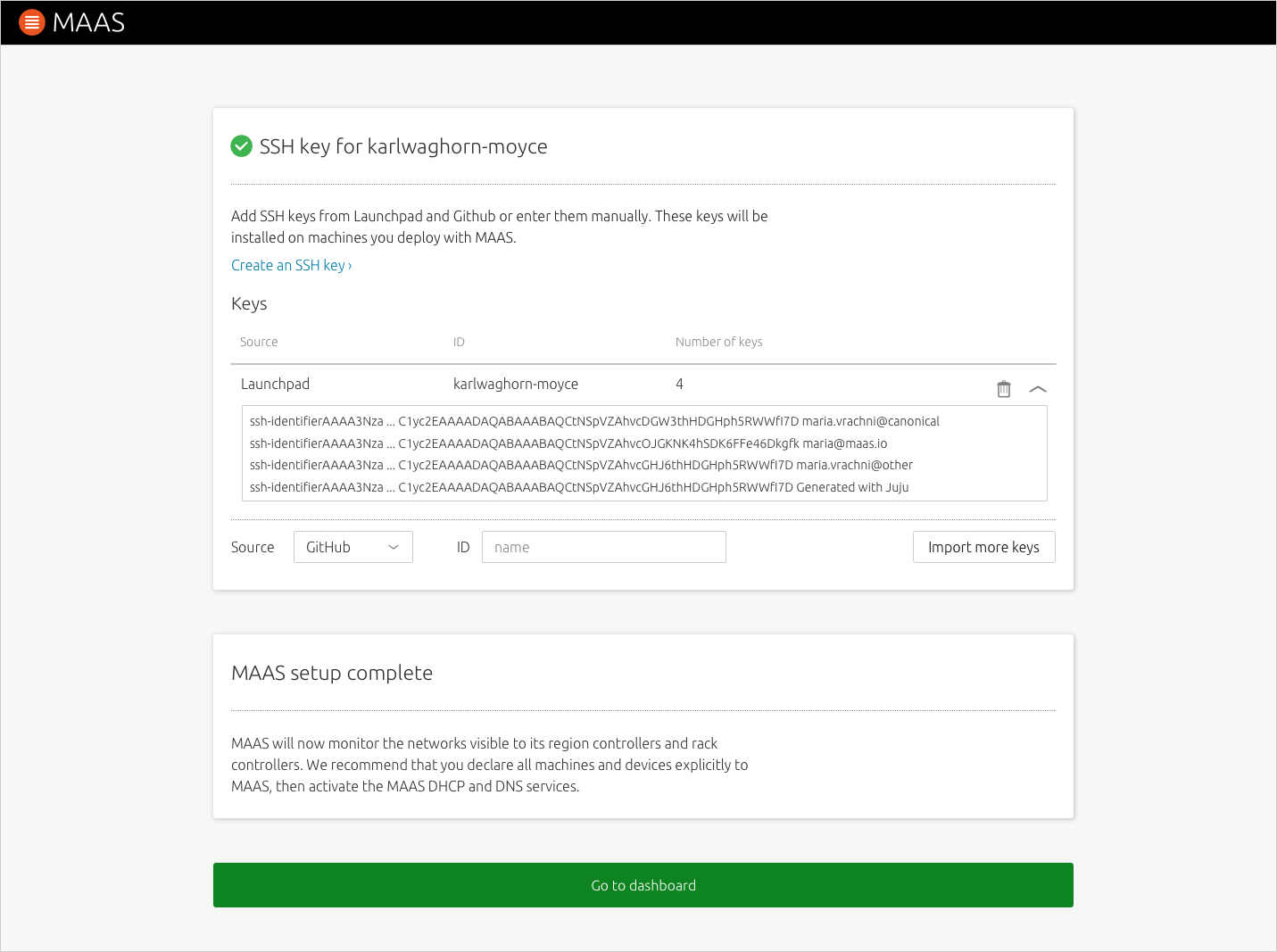Click the ID column header
The height and width of the screenshot is (952, 1277).
(x=459, y=342)
